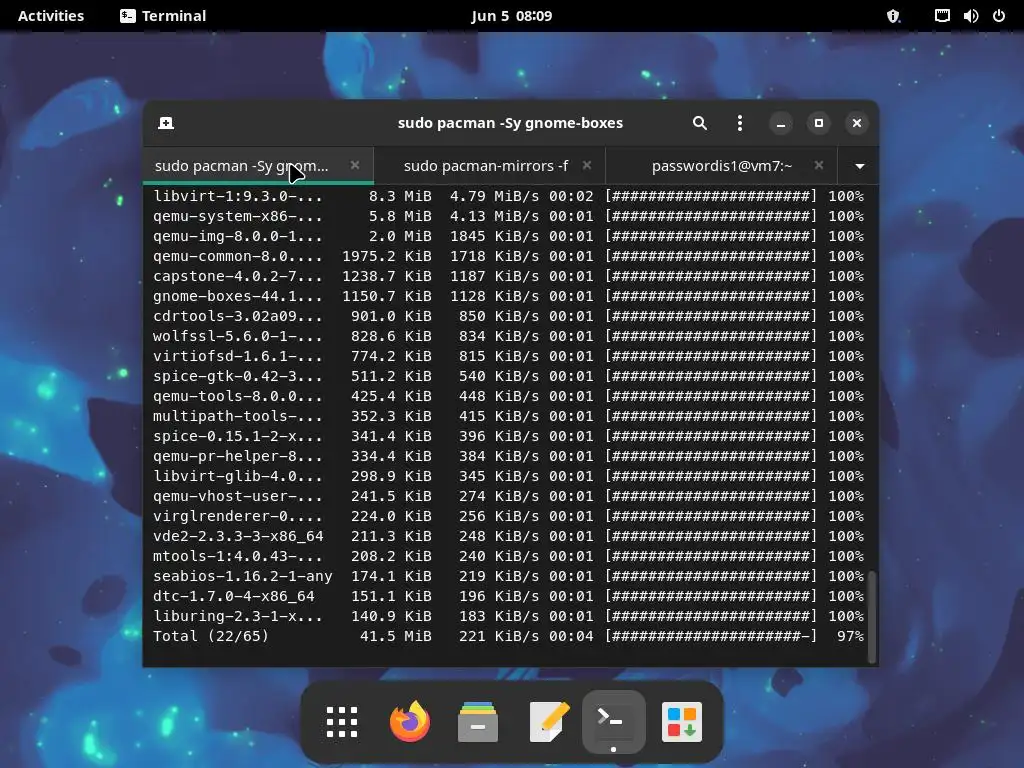Maximize the terminal window
The width and height of the screenshot is (1024, 768).
pyautogui.click(x=818, y=123)
